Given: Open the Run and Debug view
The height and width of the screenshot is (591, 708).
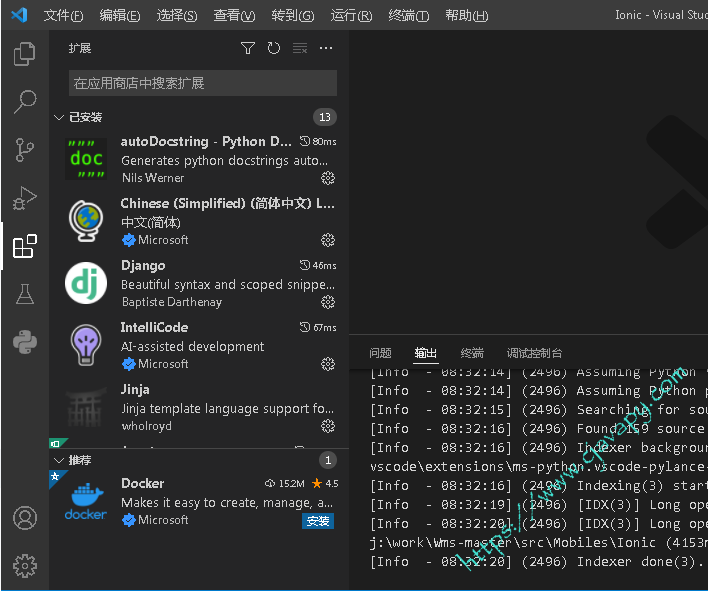Looking at the screenshot, I should coord(24,198).
